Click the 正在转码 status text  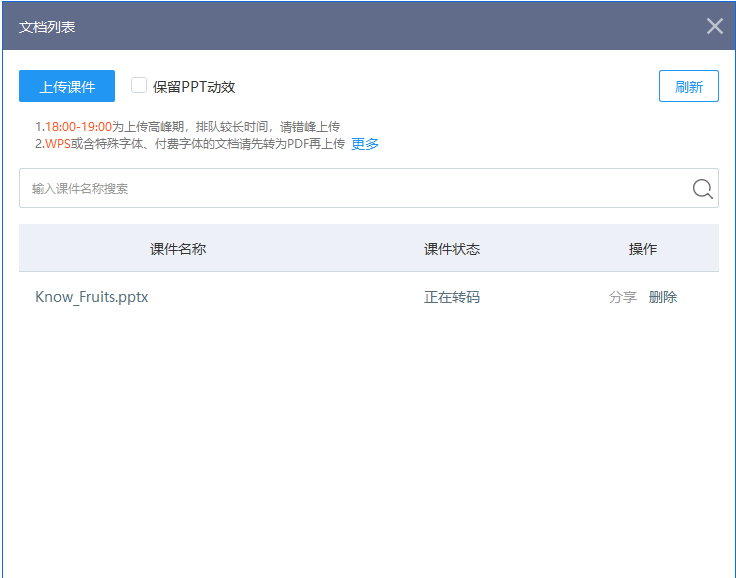452,297
